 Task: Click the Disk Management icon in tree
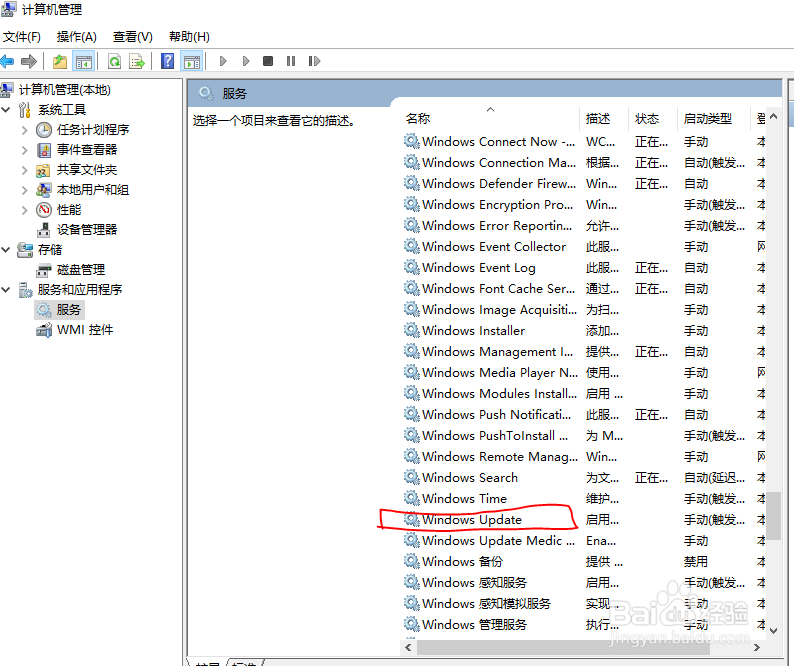click(44, 270)
